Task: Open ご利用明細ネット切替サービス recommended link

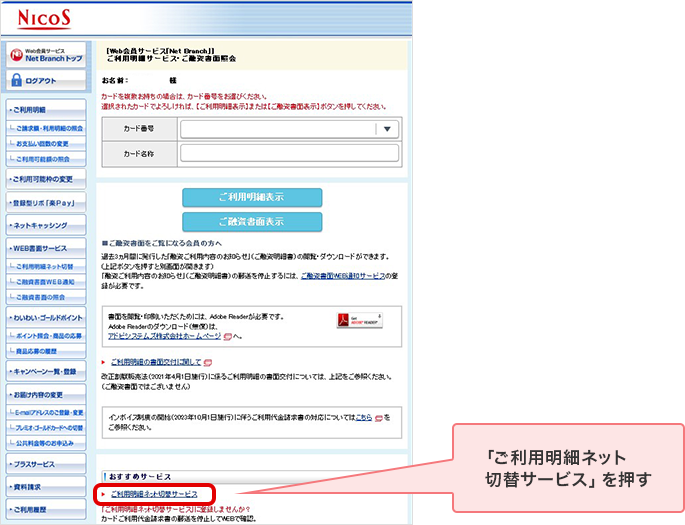Action: pos(154,494)
